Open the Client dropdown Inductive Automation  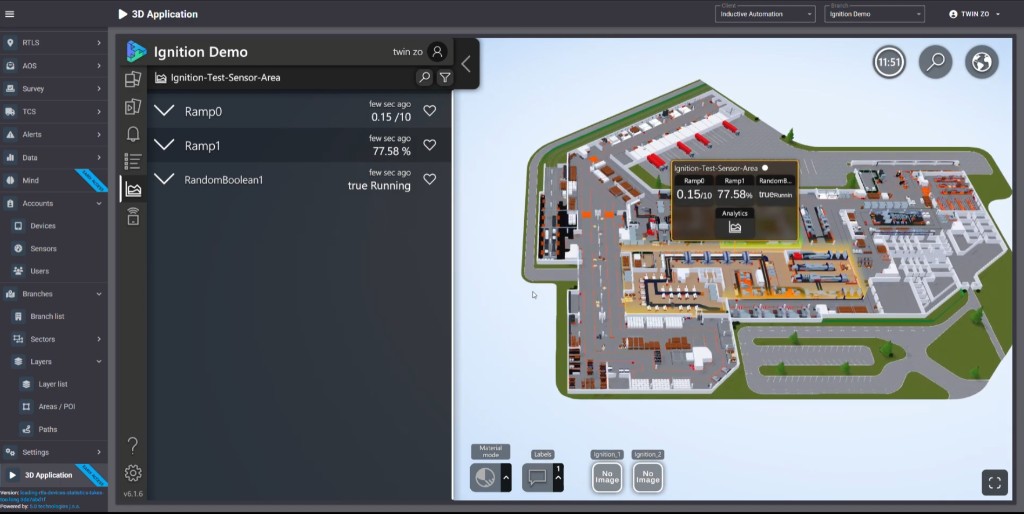pyautogui.click(x=765, y=14)
